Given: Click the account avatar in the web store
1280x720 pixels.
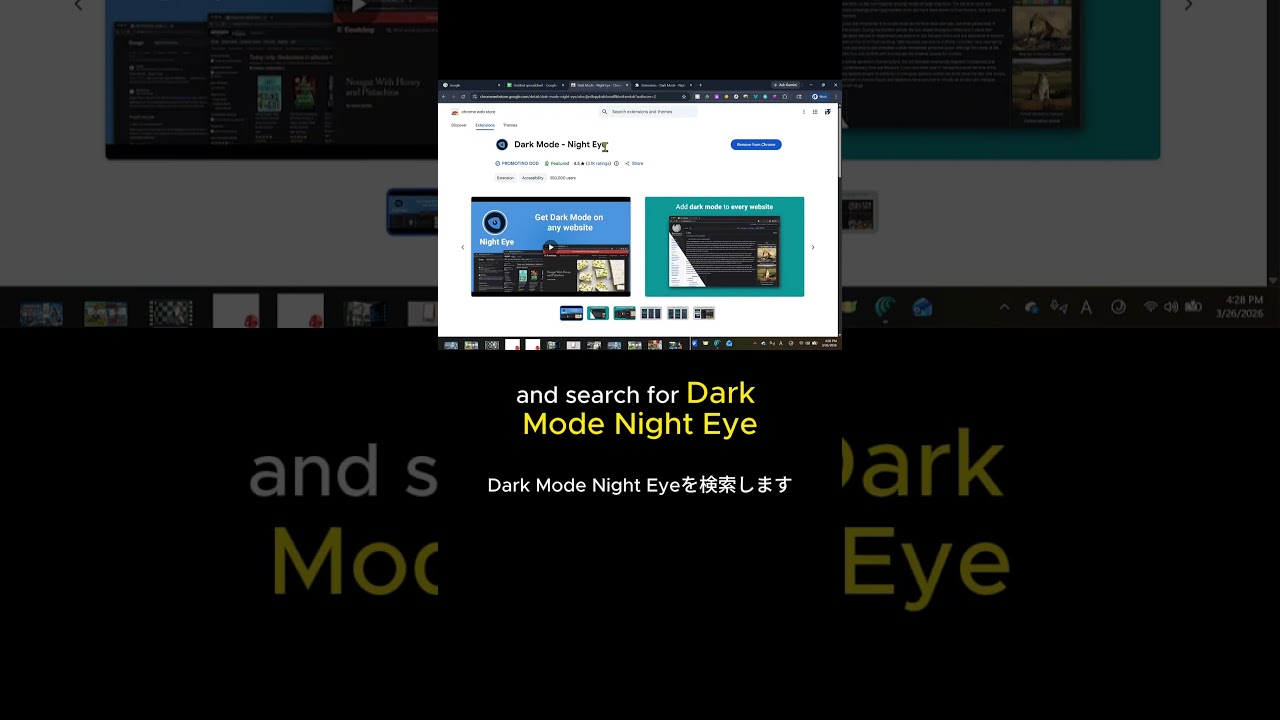Looking at the screenshot, I should (828, 112).
